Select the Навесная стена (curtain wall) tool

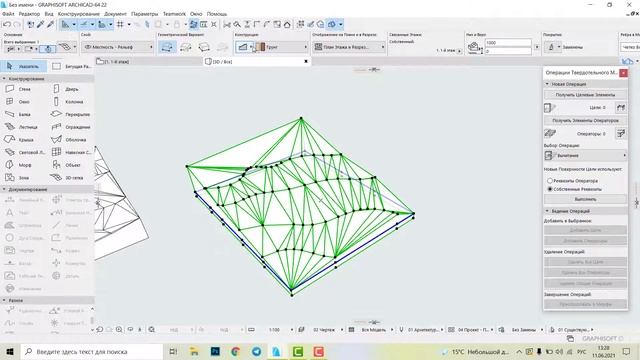(71, 152)
